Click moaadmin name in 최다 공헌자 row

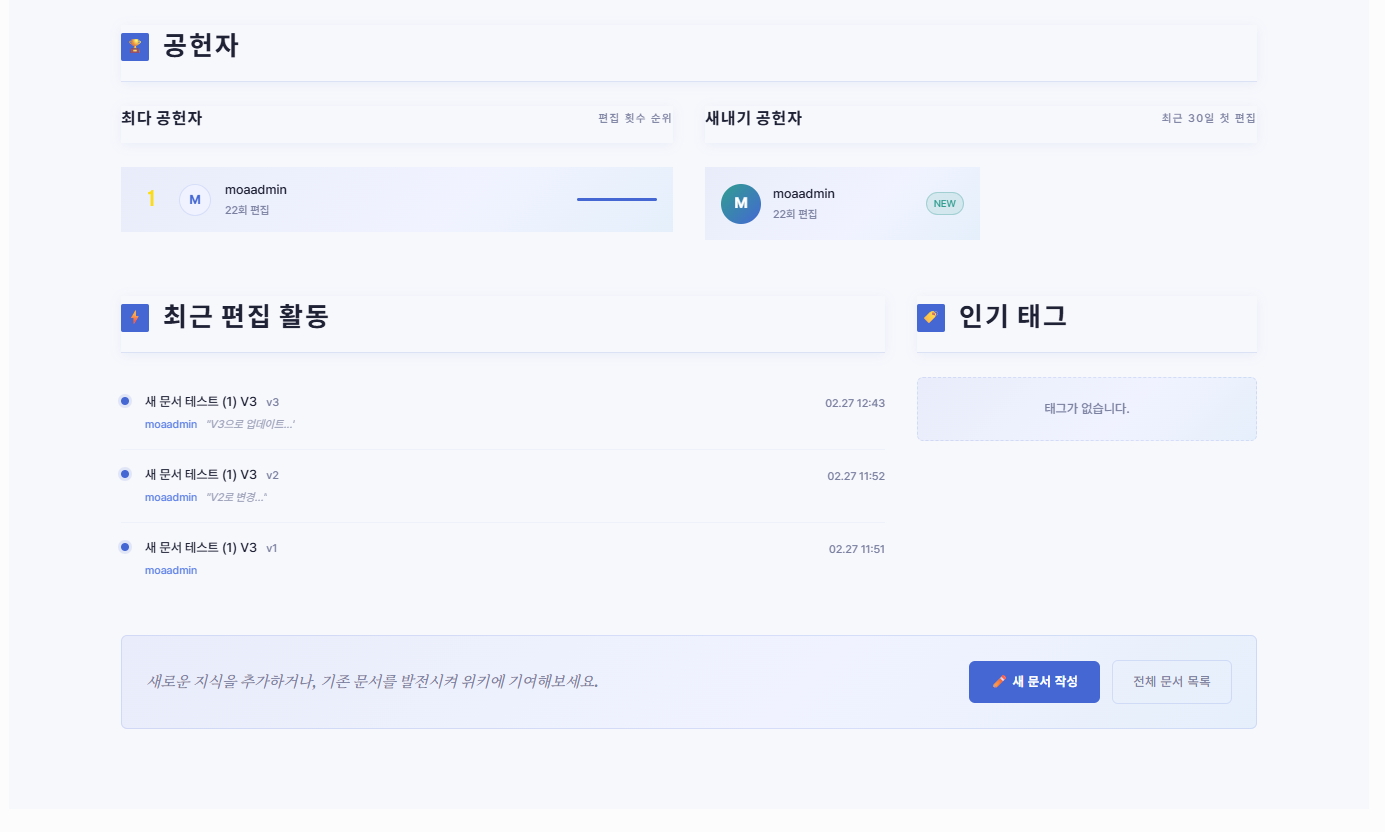pyautogui.click(x=256, y=190)
